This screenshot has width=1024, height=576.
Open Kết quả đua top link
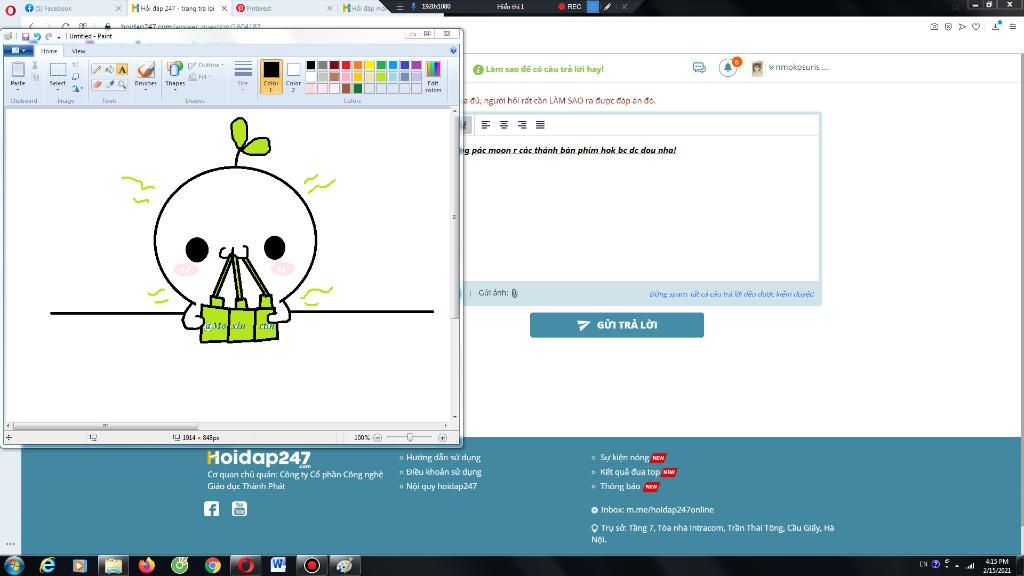(630, 472)
